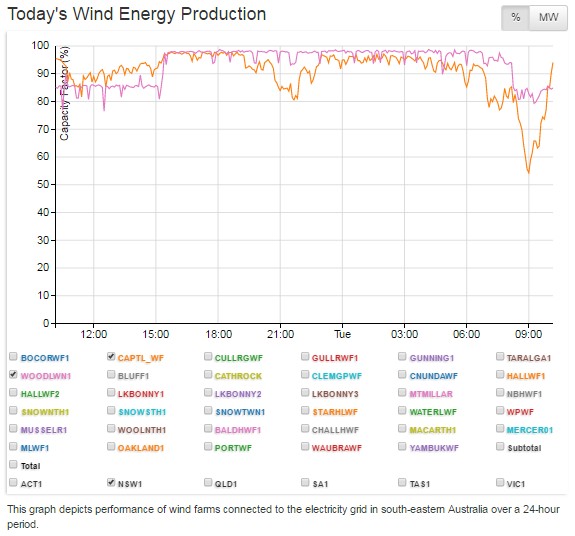The width and height of the screenshot is (575, 536).
Task: Tick the CULLRGWF checkbox
Action: pyautogui.click(x=208, y=356)
